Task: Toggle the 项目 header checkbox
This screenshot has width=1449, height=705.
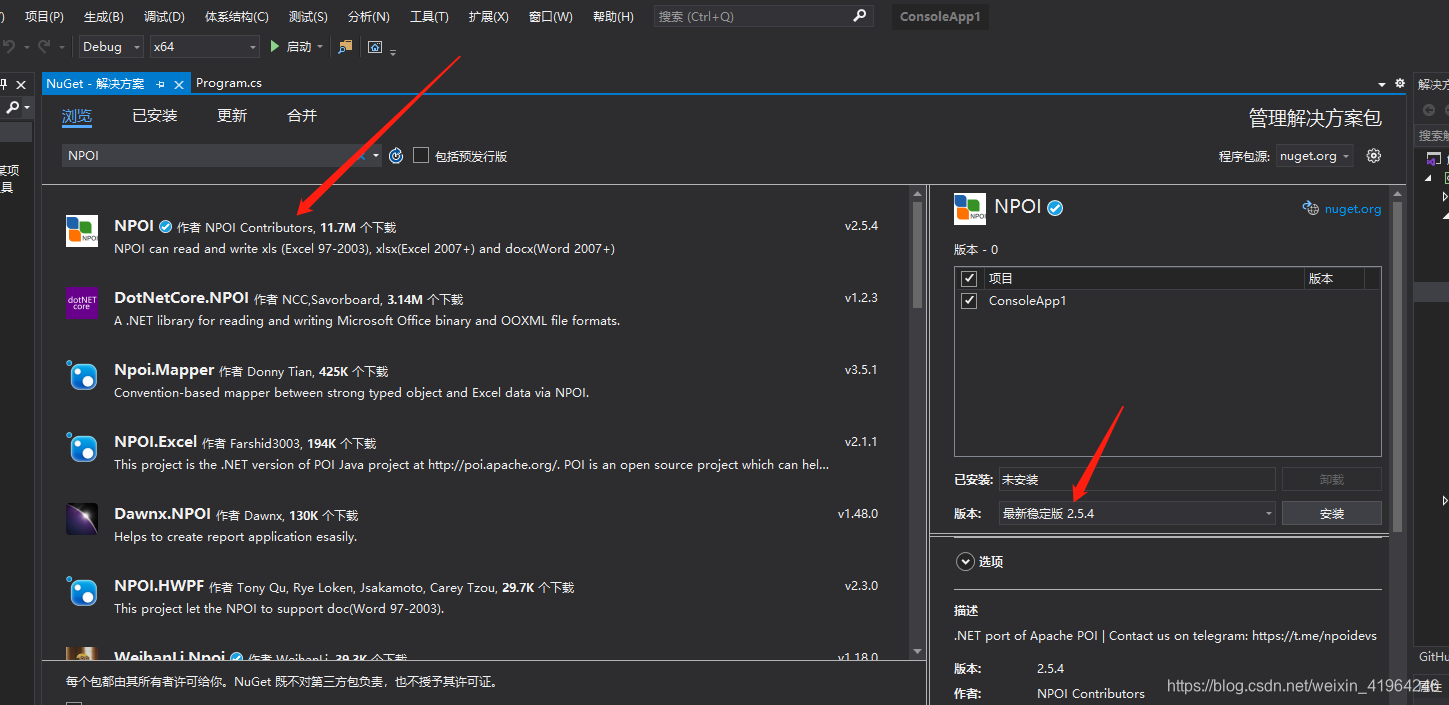Action: (968, 278)
